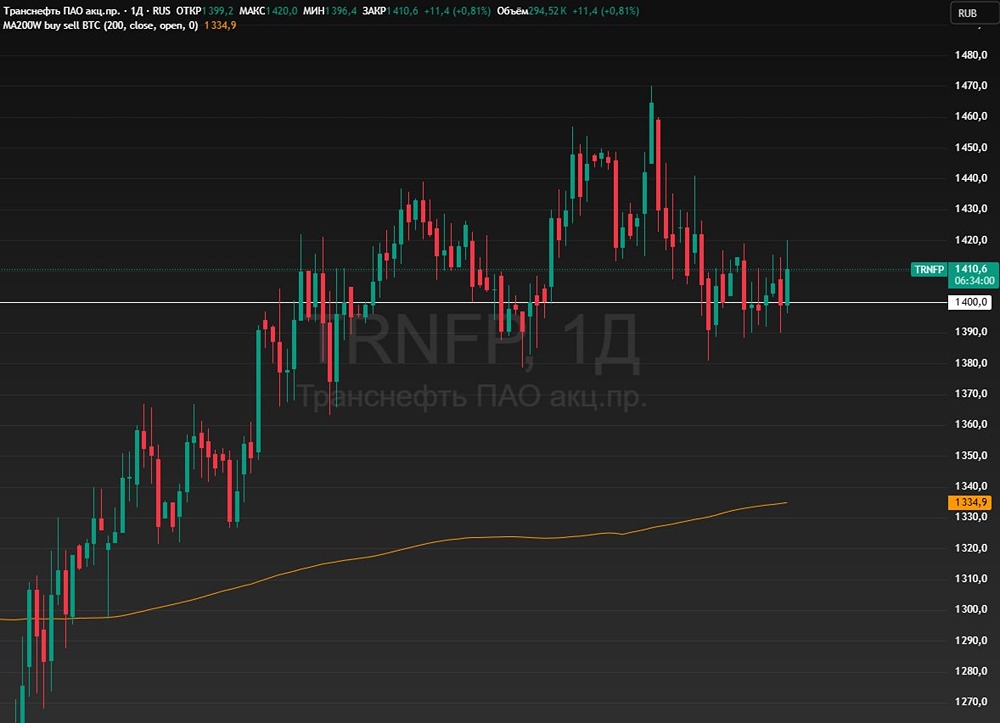Click the 1310,0 price axis label
The image size is (1000, 723).
click(971, 578)
